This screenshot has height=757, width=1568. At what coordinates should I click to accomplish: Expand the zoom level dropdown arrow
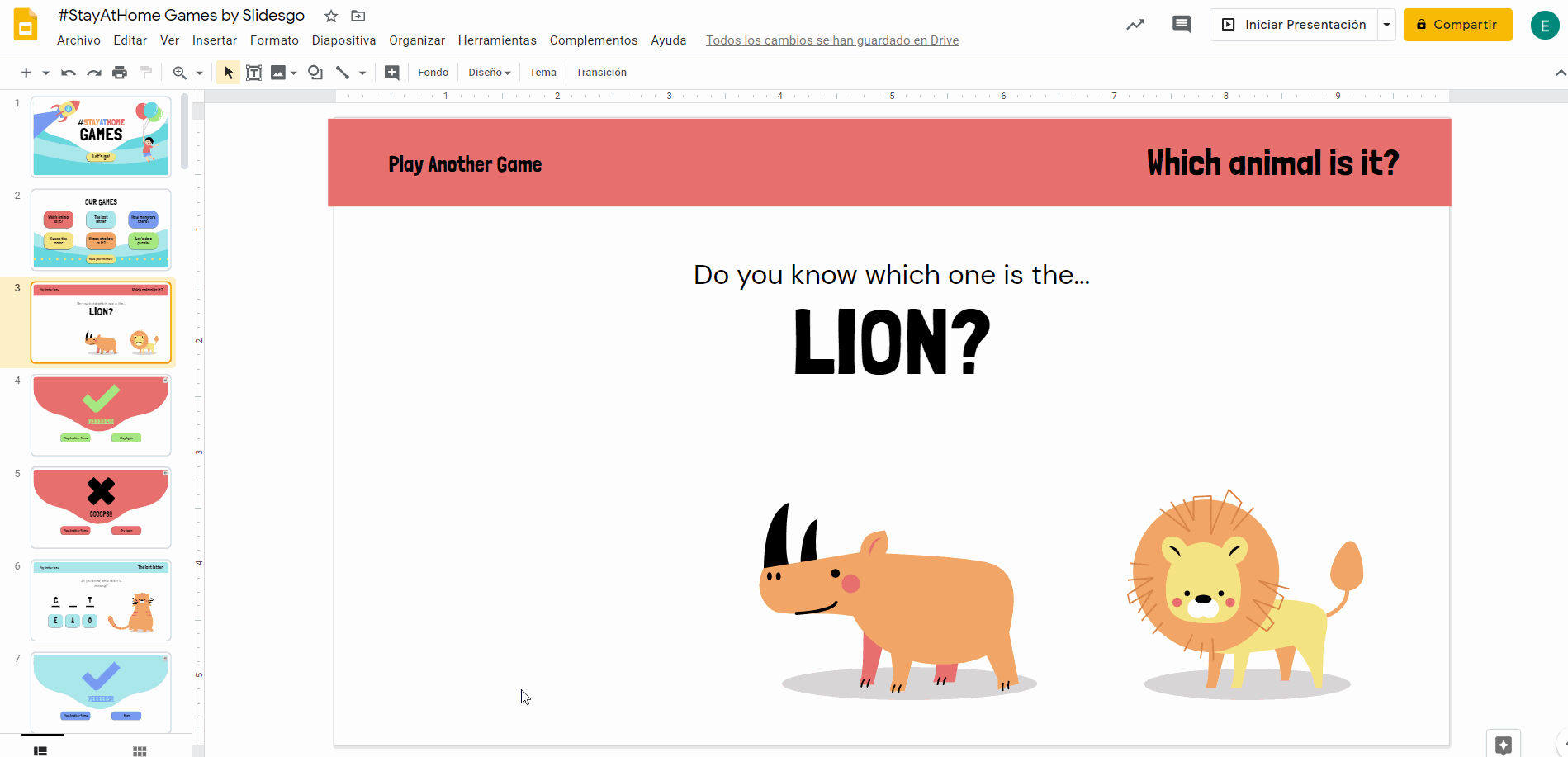point(199,73)
